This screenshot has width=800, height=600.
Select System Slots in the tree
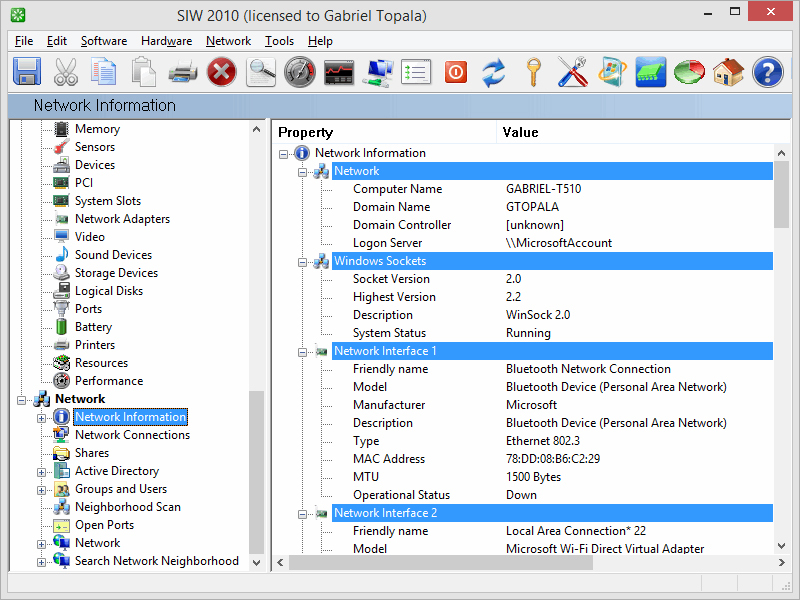coord(108,201)
